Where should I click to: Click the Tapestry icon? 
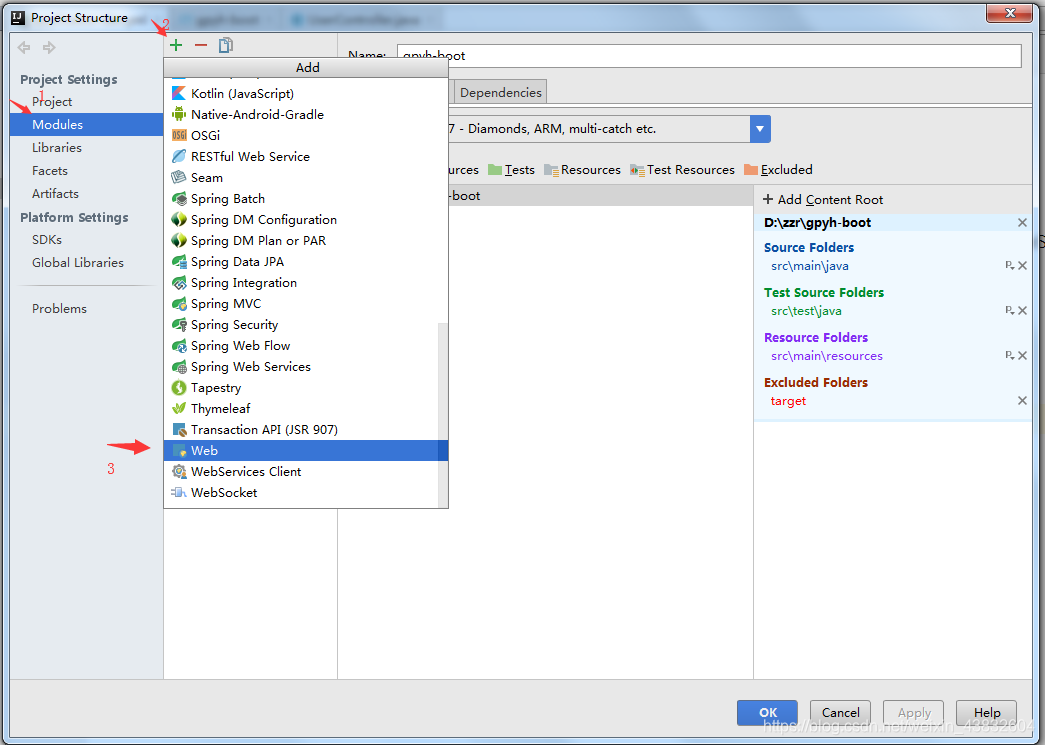[x=179, y=387]
